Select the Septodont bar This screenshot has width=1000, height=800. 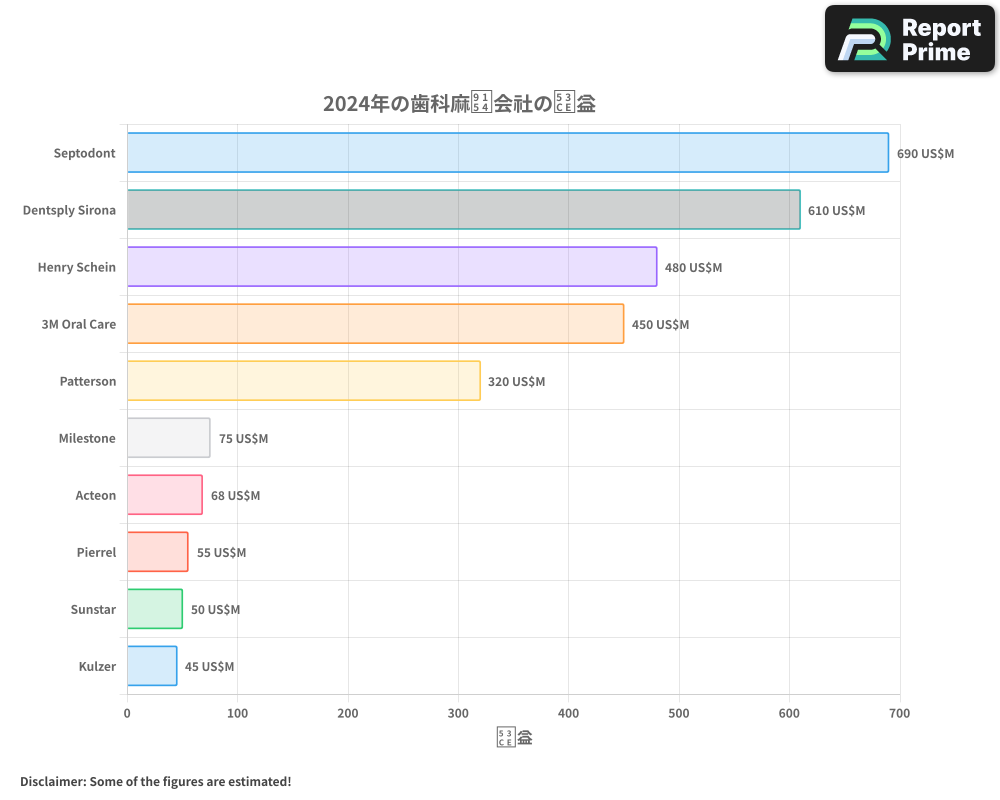pyautogui.click(x=500, y=153)
